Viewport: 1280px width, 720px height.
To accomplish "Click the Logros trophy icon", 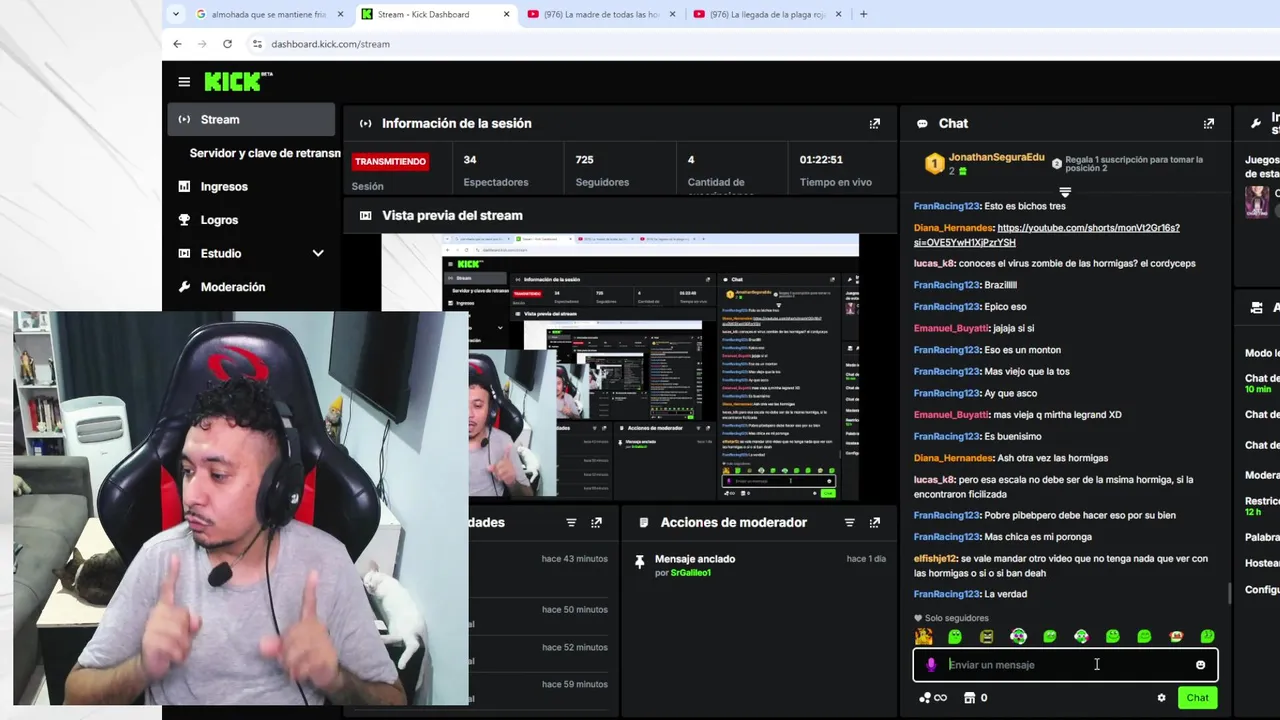I will pos(184,220).
